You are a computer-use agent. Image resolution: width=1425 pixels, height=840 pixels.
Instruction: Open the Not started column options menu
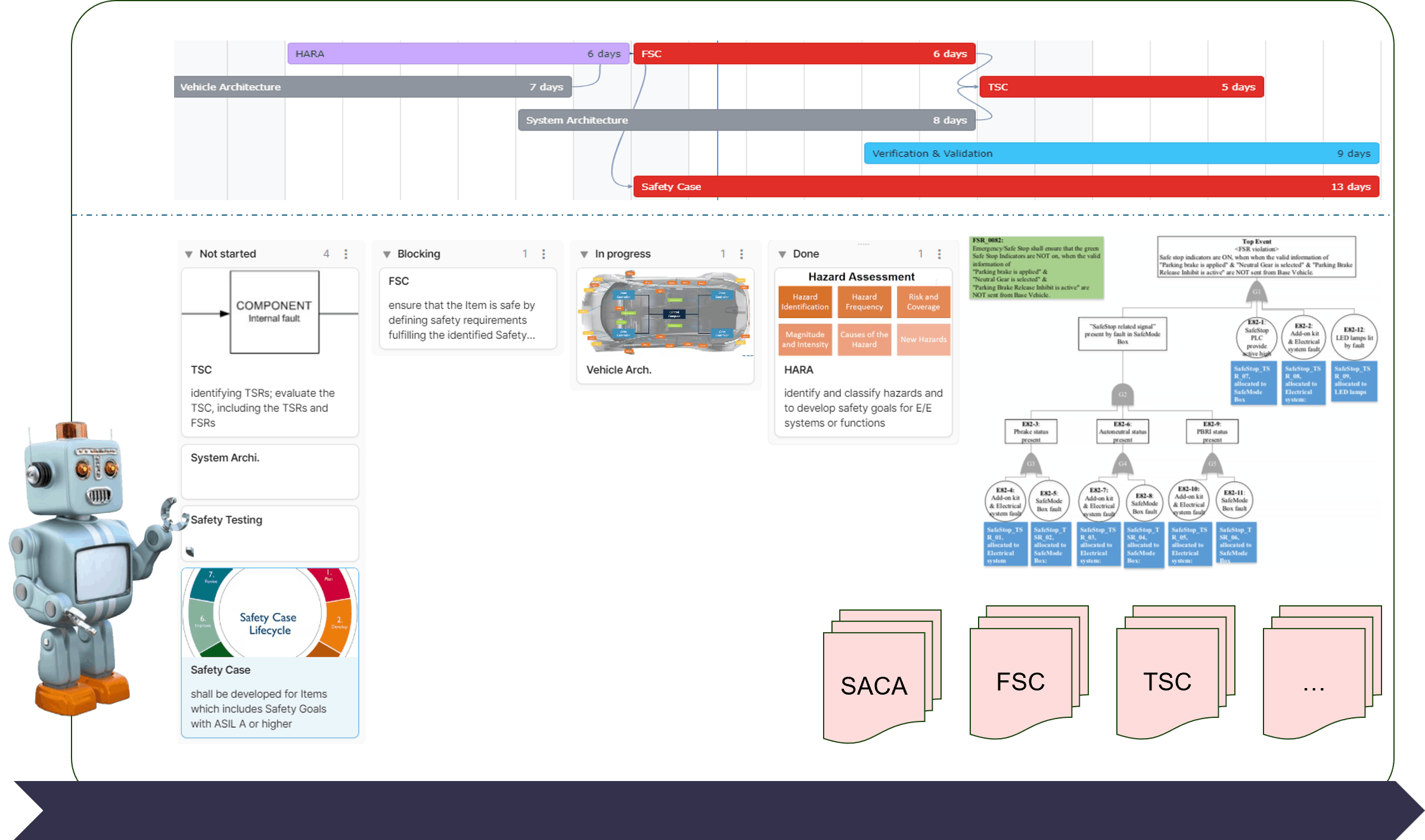pyautogui.click(x=346, y=254)
